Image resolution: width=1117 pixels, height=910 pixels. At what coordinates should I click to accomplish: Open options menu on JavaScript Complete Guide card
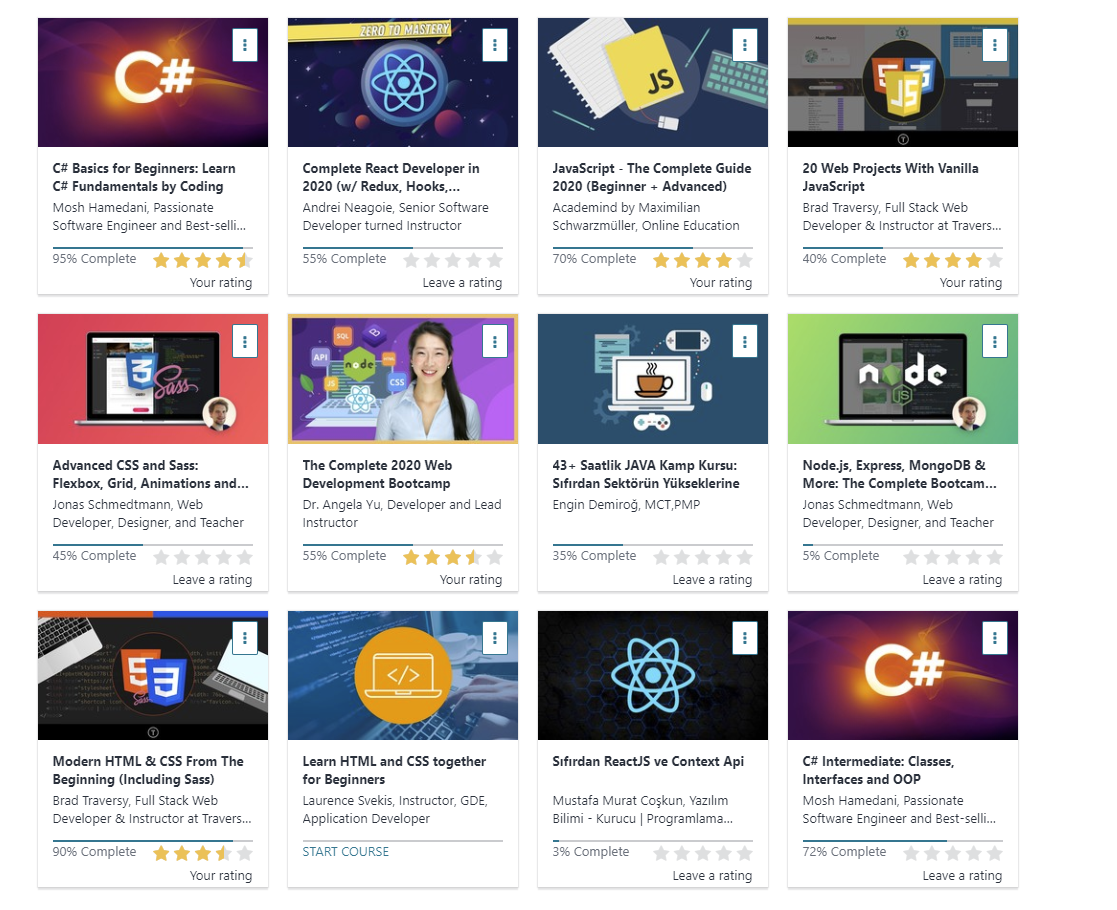coord(744,45)
